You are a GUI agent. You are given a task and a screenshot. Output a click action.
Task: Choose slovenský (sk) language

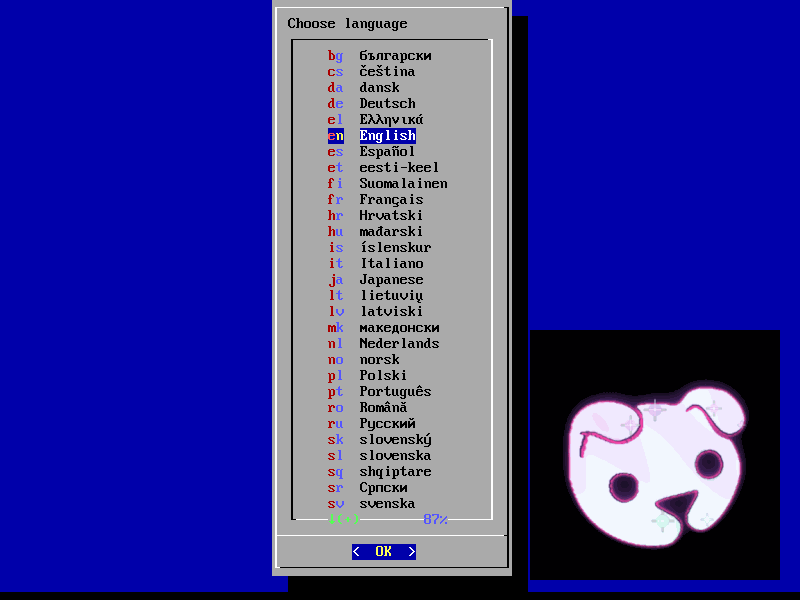click(x=380, y=439)
